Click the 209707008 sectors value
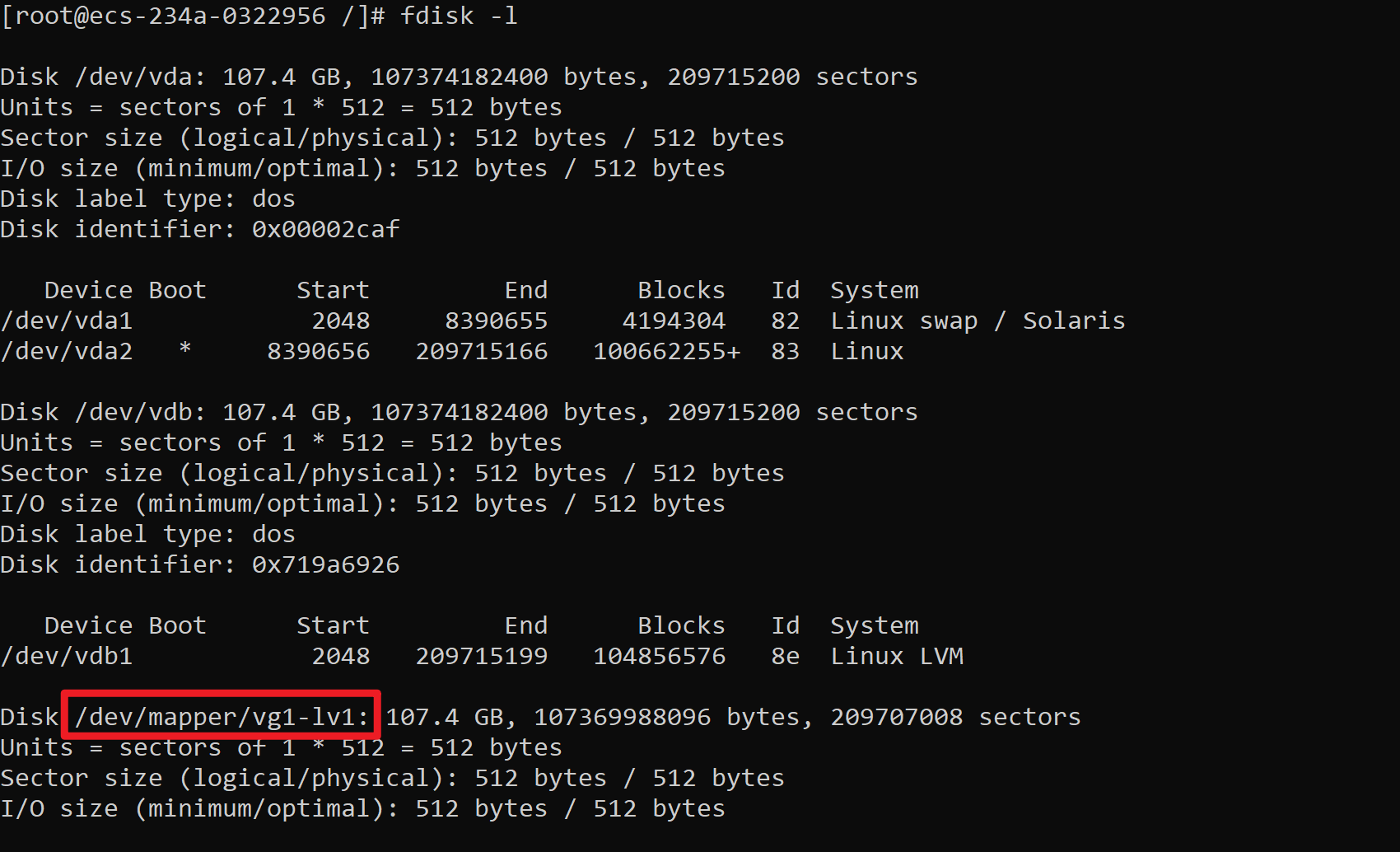Screen dimensions: 1400x852 (x=896, y=717)
